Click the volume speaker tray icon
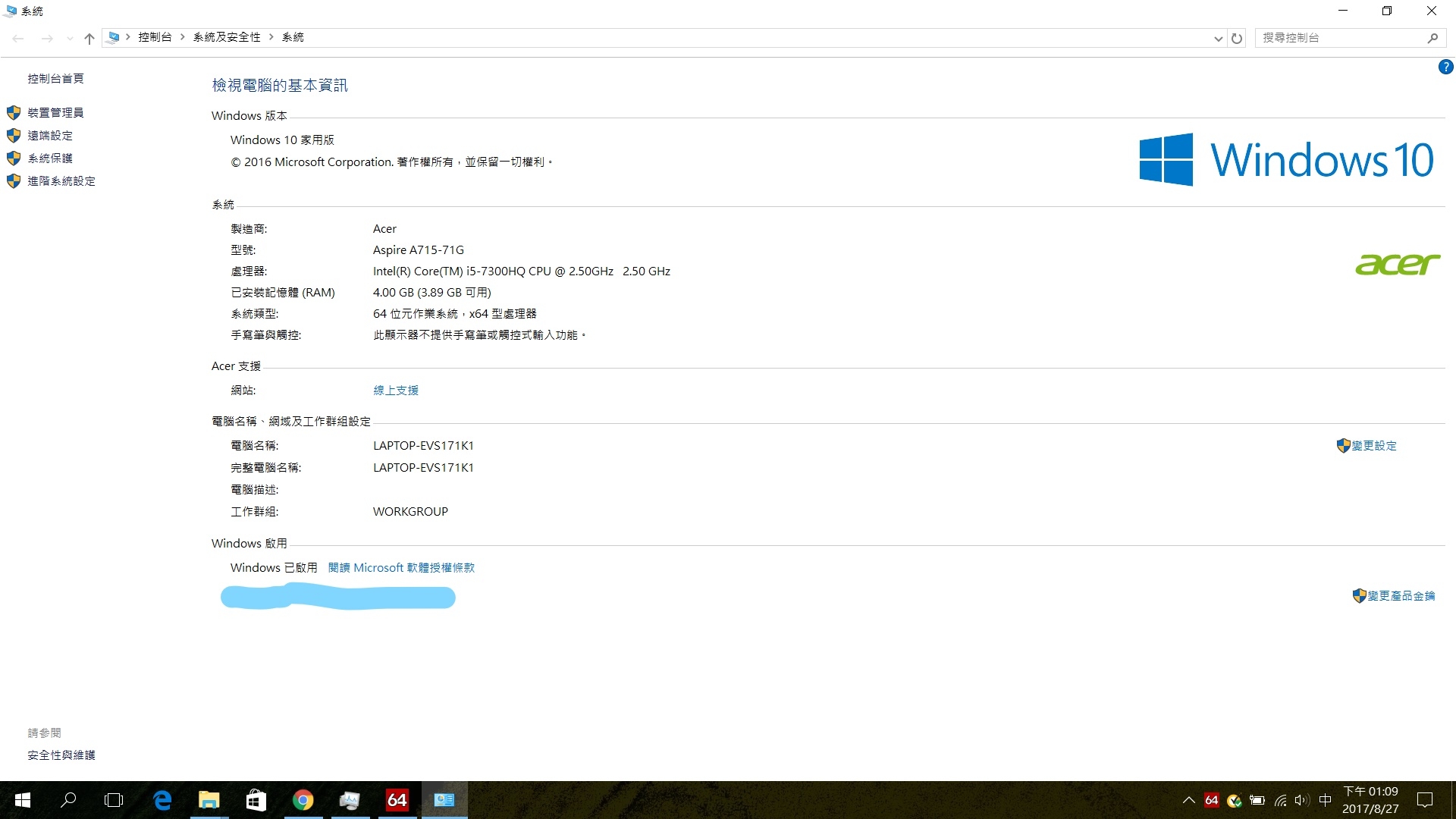 coord(1302,800)
